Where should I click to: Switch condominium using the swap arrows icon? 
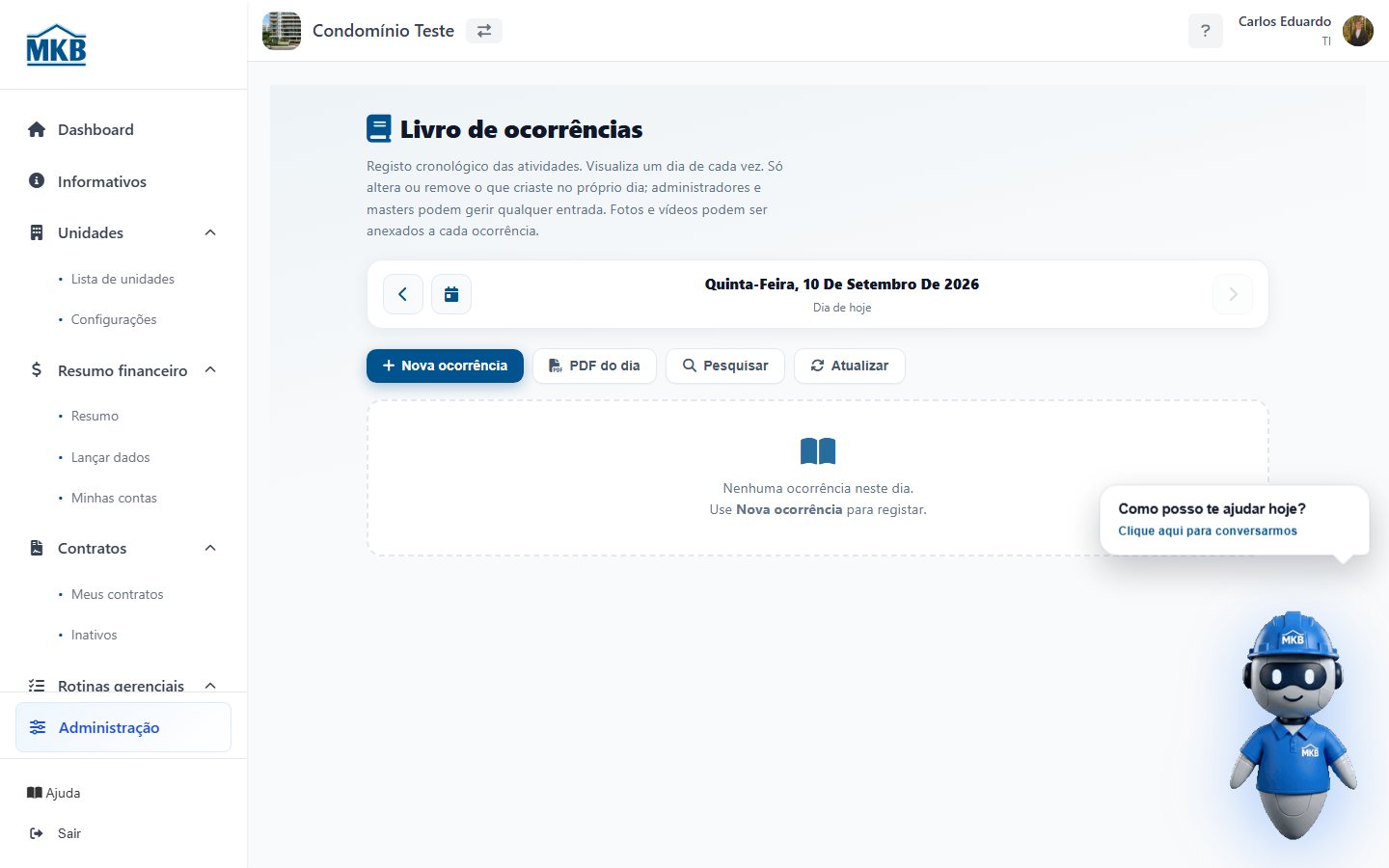(484, 31)
